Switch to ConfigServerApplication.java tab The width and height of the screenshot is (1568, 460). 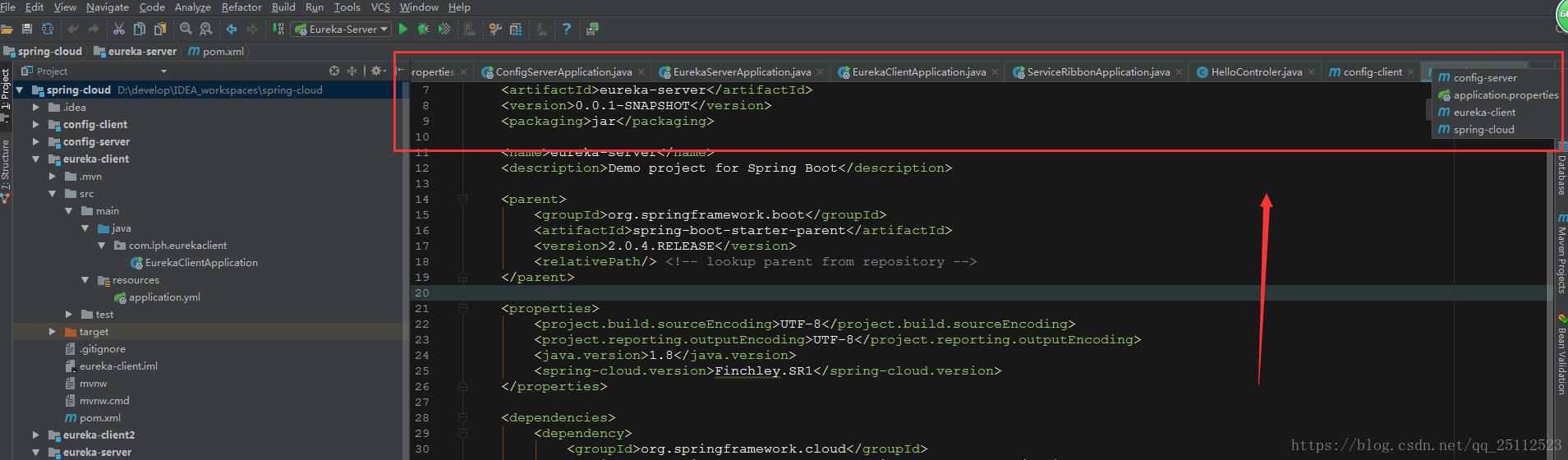tap(563, 72)
